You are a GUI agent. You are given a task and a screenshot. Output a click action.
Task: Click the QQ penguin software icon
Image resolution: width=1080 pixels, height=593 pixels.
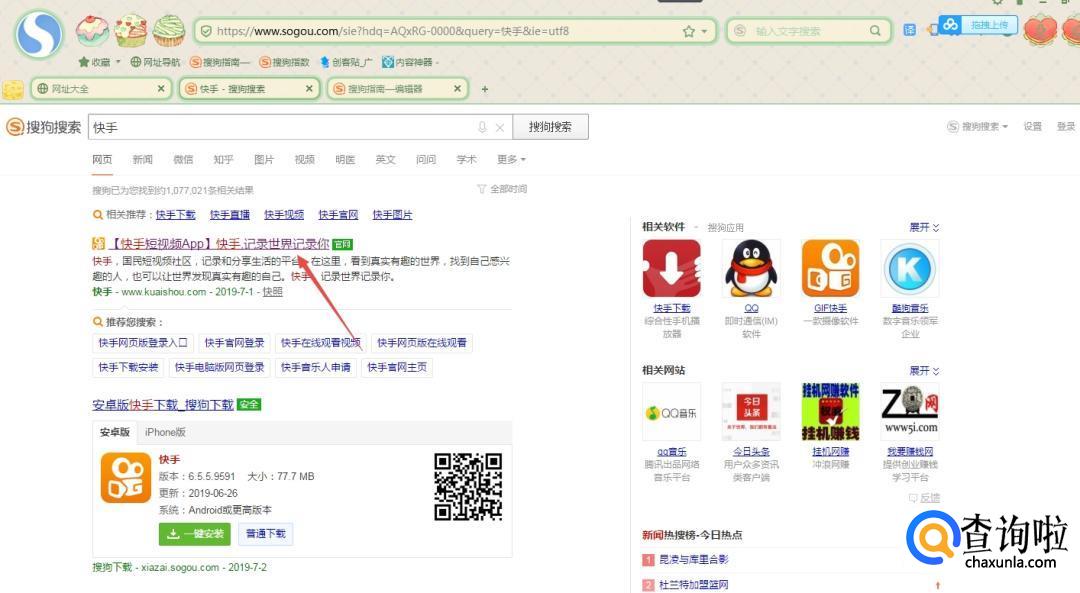pos(751,269)
